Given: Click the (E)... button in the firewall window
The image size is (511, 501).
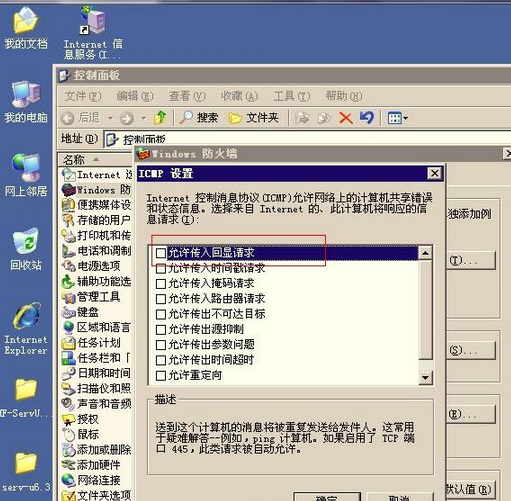Looking at the screenshot, I should pyautogui.click(x=471, y=414).
